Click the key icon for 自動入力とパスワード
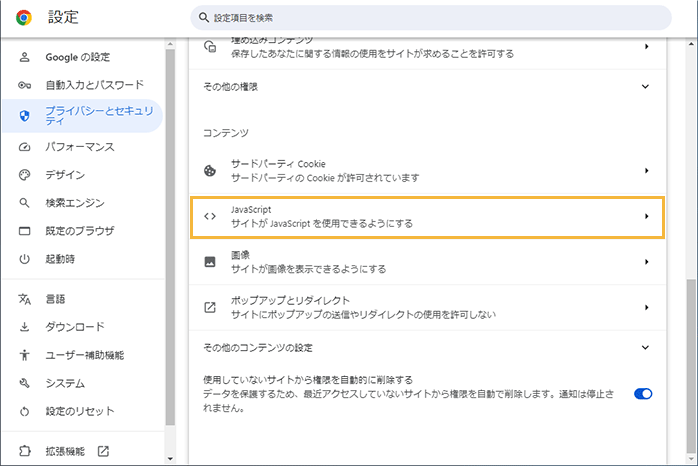Viewport: 698px width, 466px height. pyautogui.click(x=24, y=85)
